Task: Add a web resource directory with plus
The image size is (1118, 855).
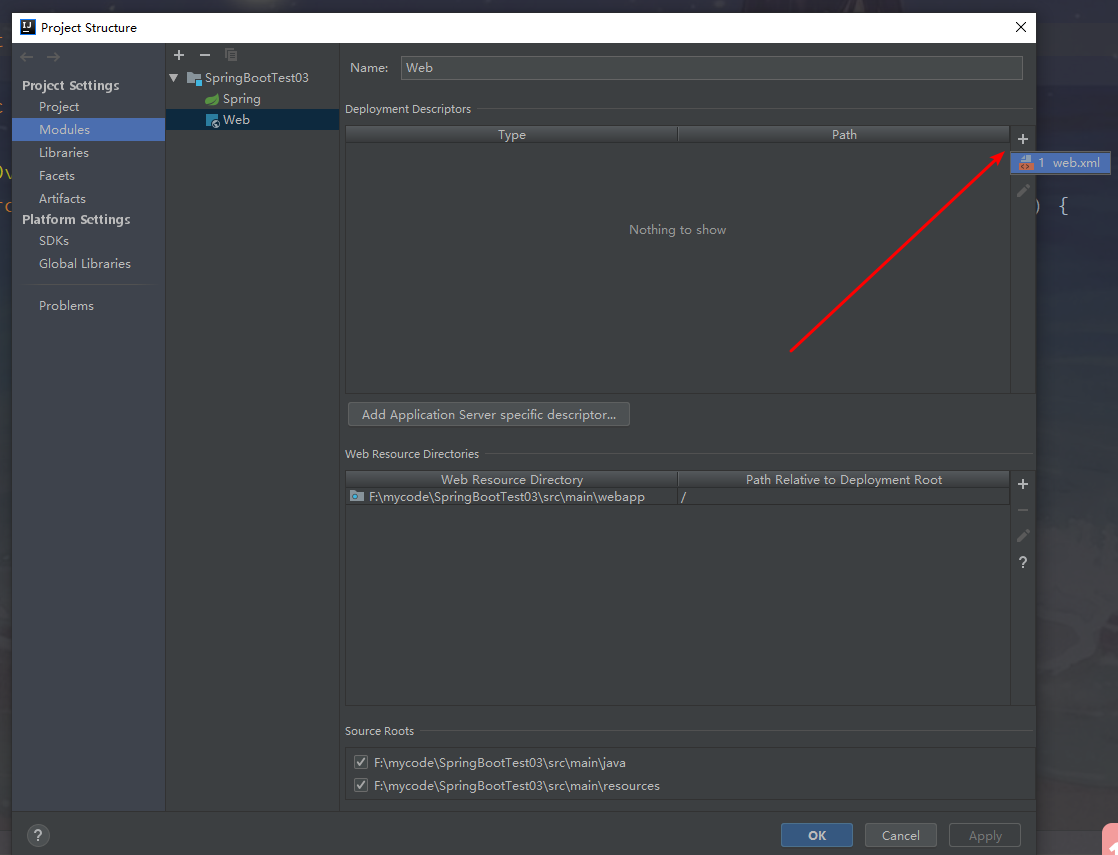Action: click(1022, 484)
